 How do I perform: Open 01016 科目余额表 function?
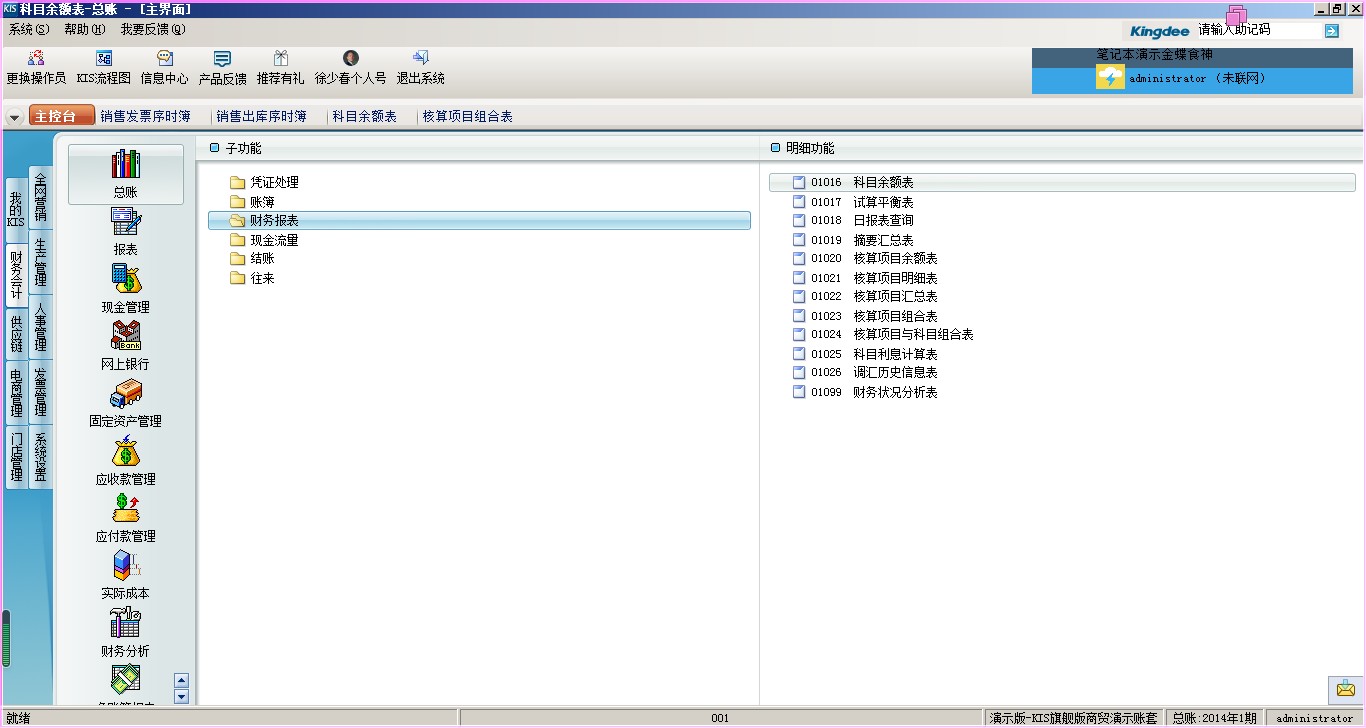[x=1062, y=183]
